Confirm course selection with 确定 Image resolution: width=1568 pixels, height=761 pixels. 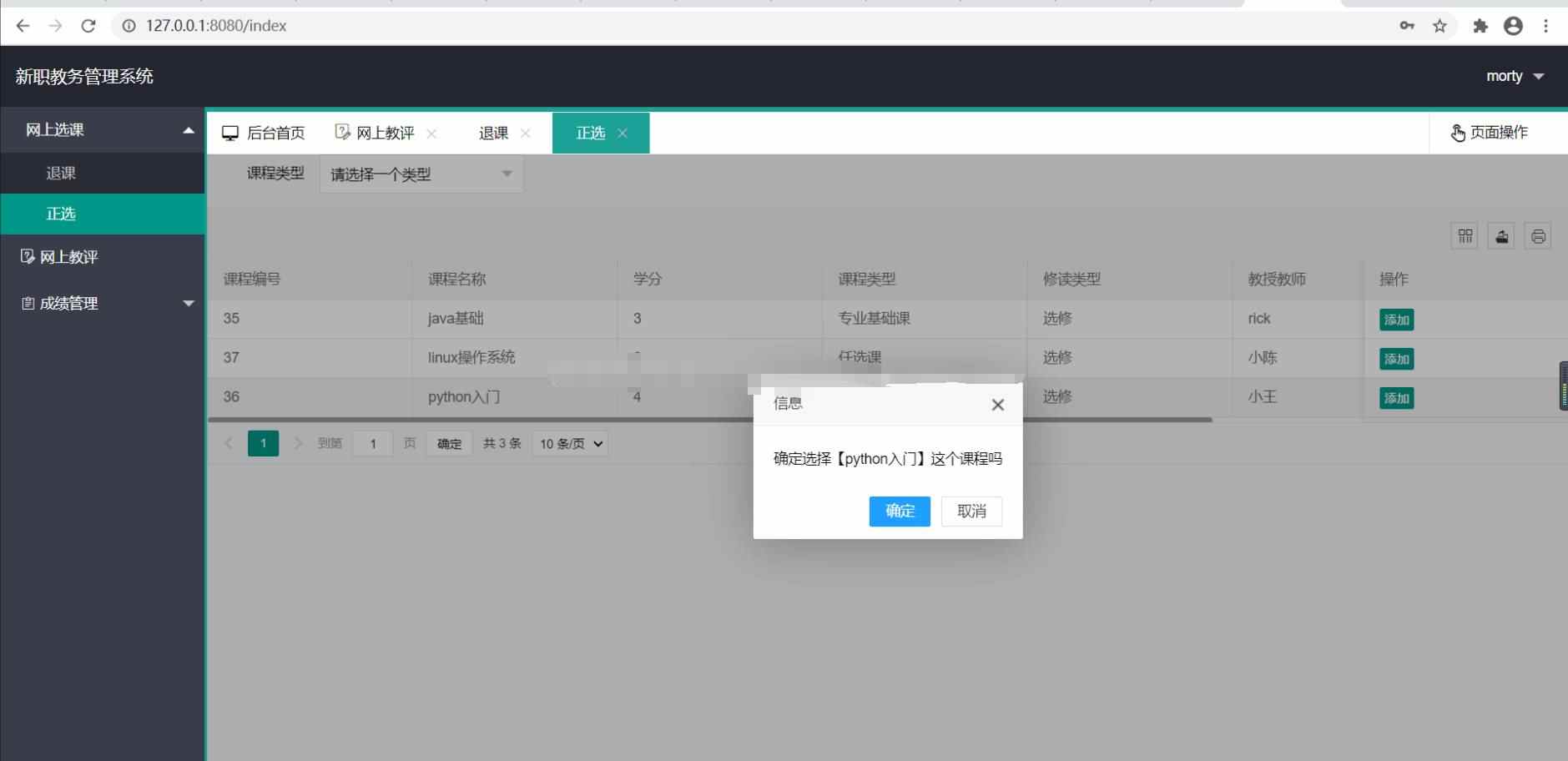pyautogui.click(x=900, y=512)
